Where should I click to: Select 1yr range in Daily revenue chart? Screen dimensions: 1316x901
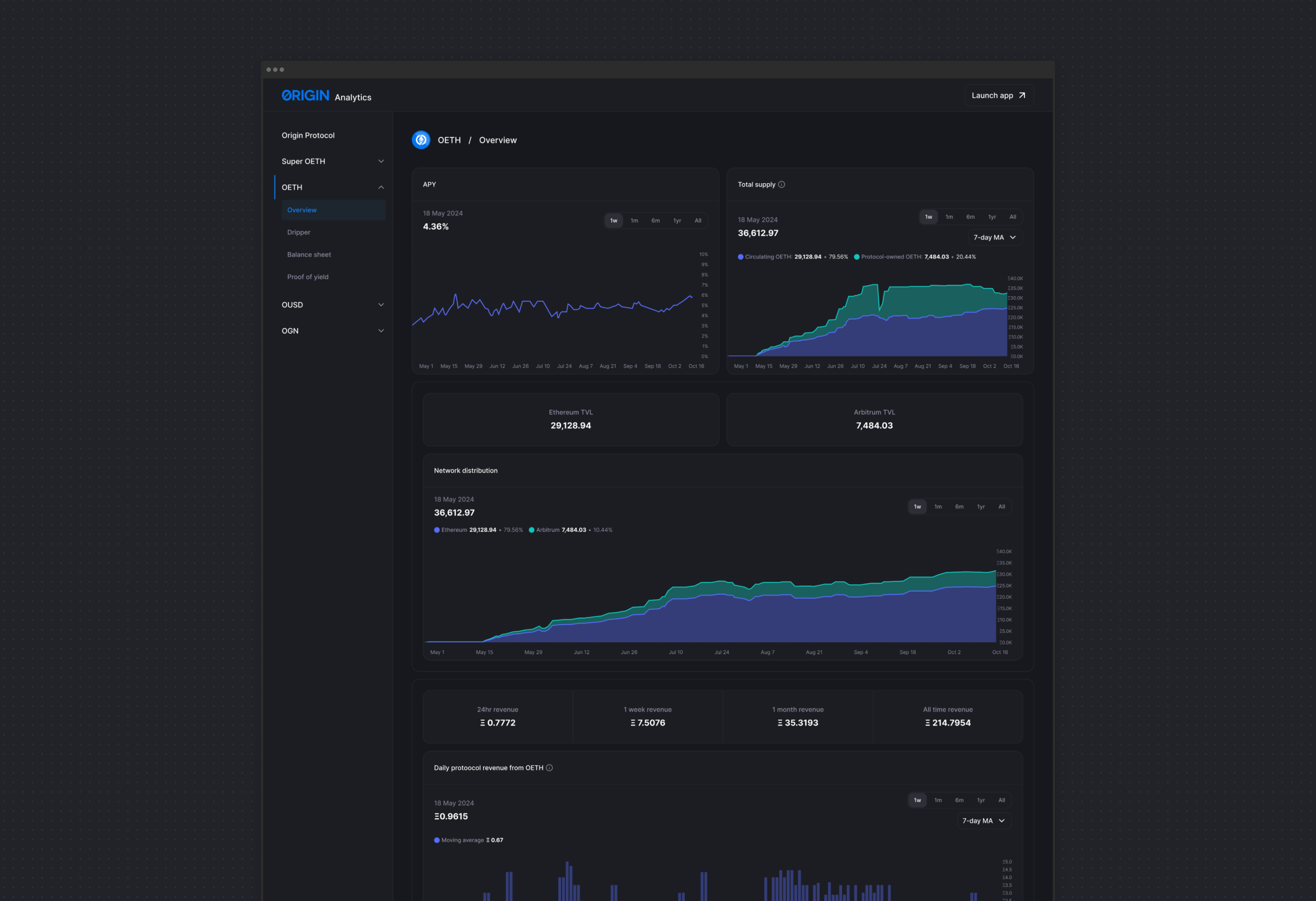(x=981, y=800)
